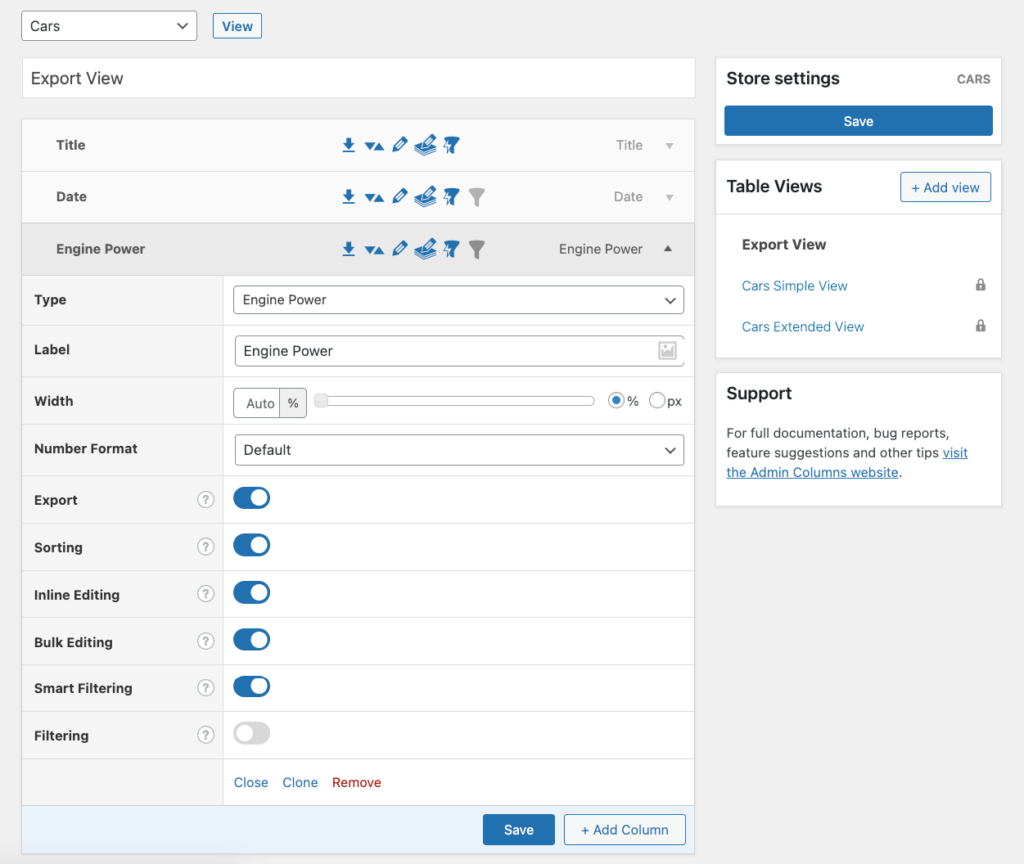Click the Smart Filtering icon on the Date row
The image size is (1024, 864).
(451, 197)
